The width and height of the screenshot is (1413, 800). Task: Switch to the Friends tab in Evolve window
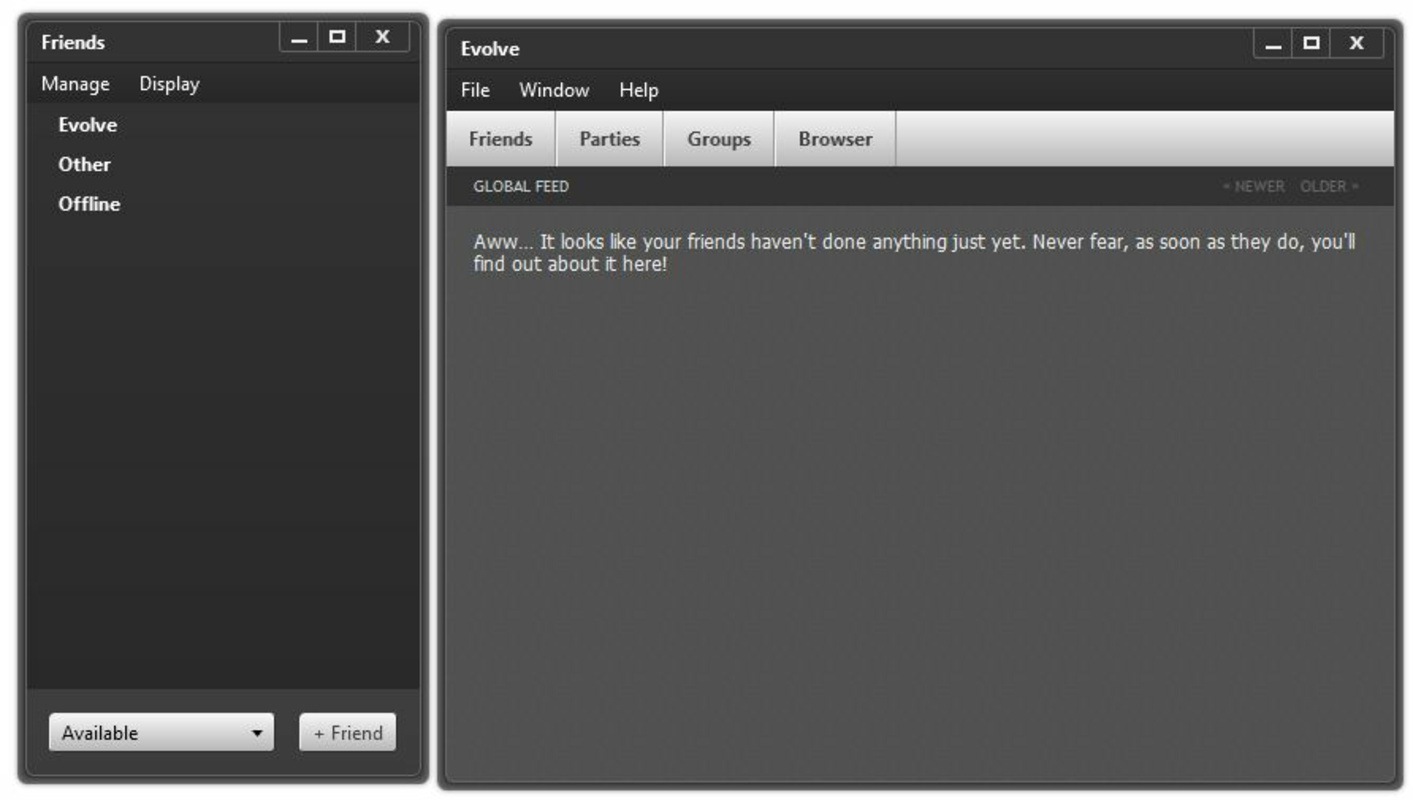[x=501, y=139]
